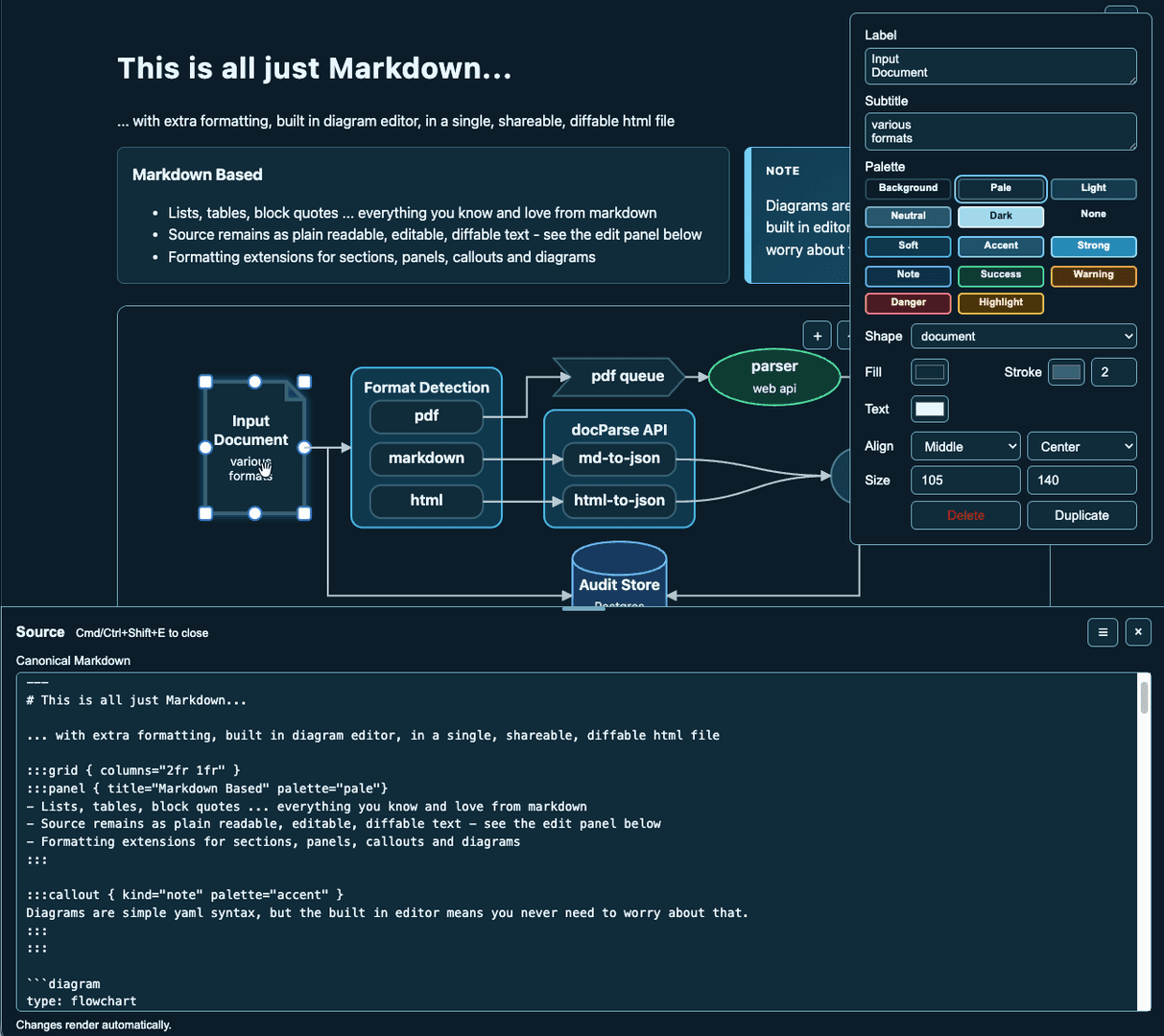The image size is (1164, 1036).
Task: Select the None palette option
Action: pyautogui.click(x=1093, y=214)
